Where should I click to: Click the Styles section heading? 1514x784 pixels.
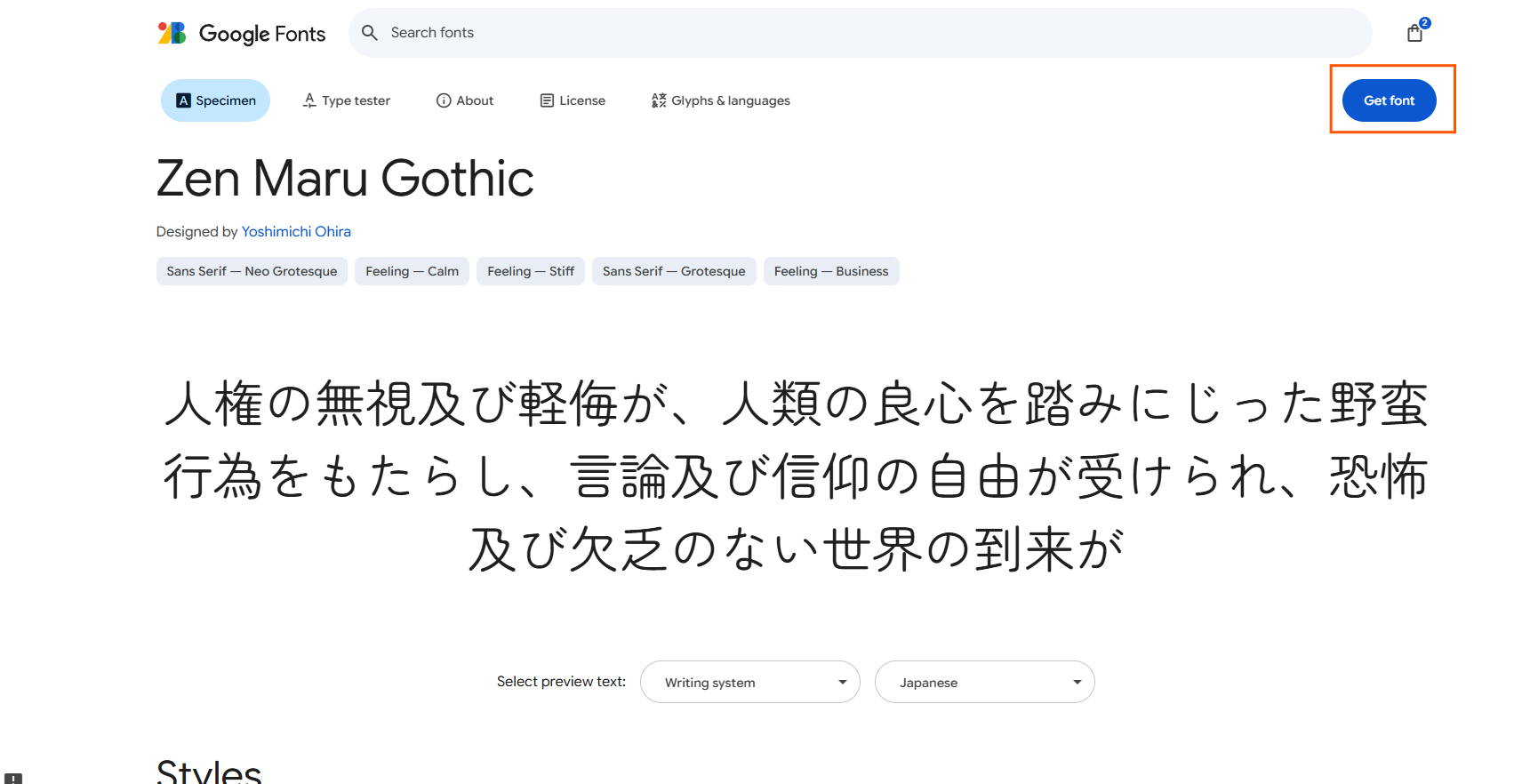point(209,771)
